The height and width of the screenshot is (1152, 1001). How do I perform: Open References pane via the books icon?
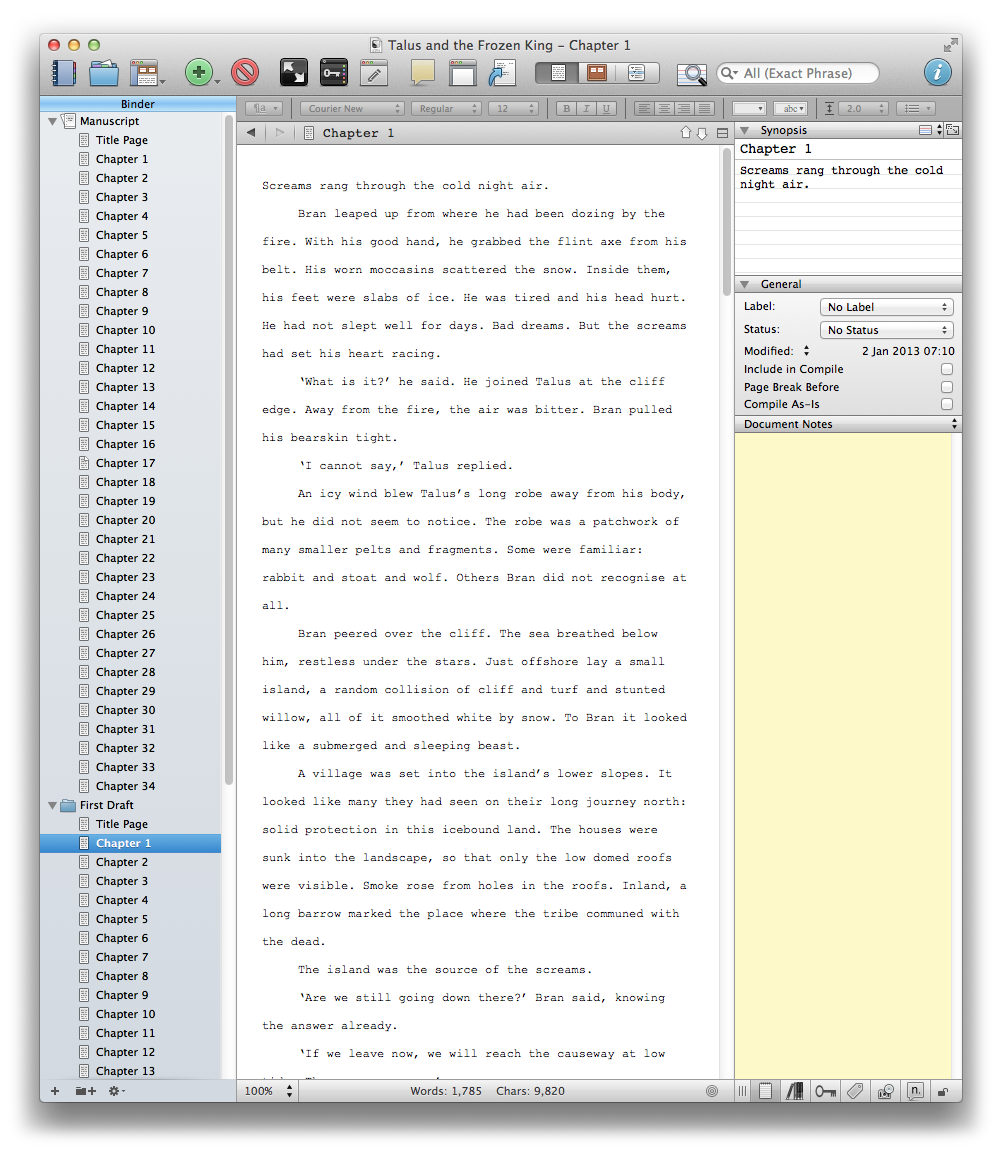point(797,1091)
